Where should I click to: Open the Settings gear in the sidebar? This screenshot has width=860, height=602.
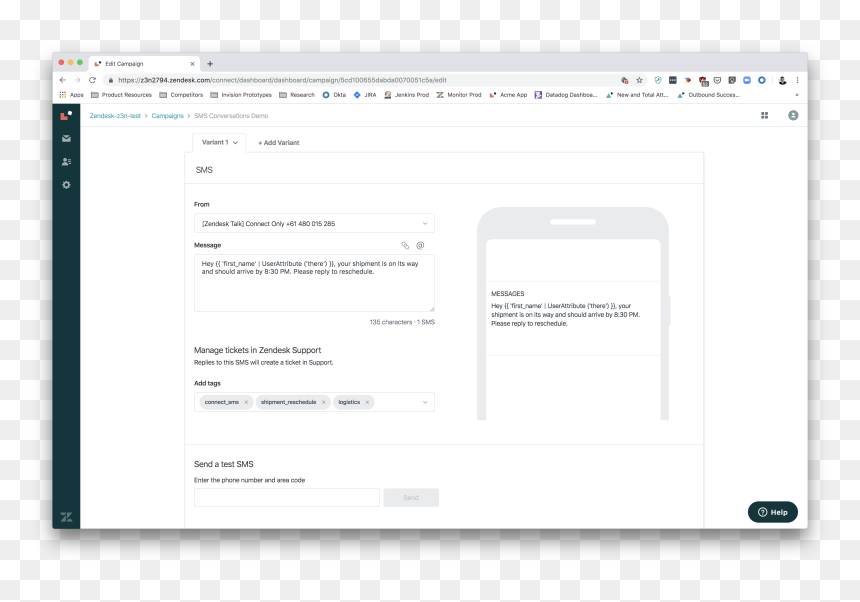pos(66,185)
